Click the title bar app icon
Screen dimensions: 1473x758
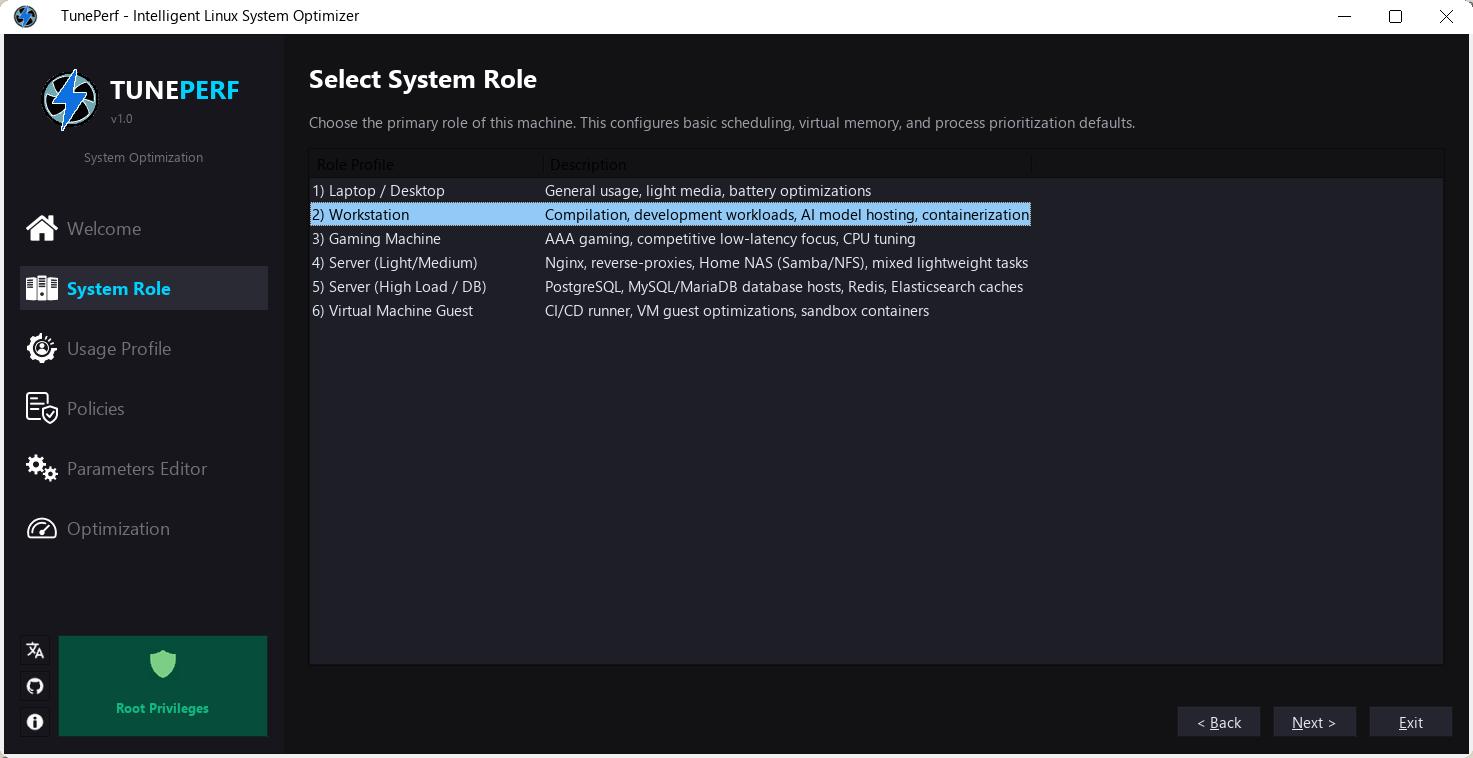[x=25, y=16]
